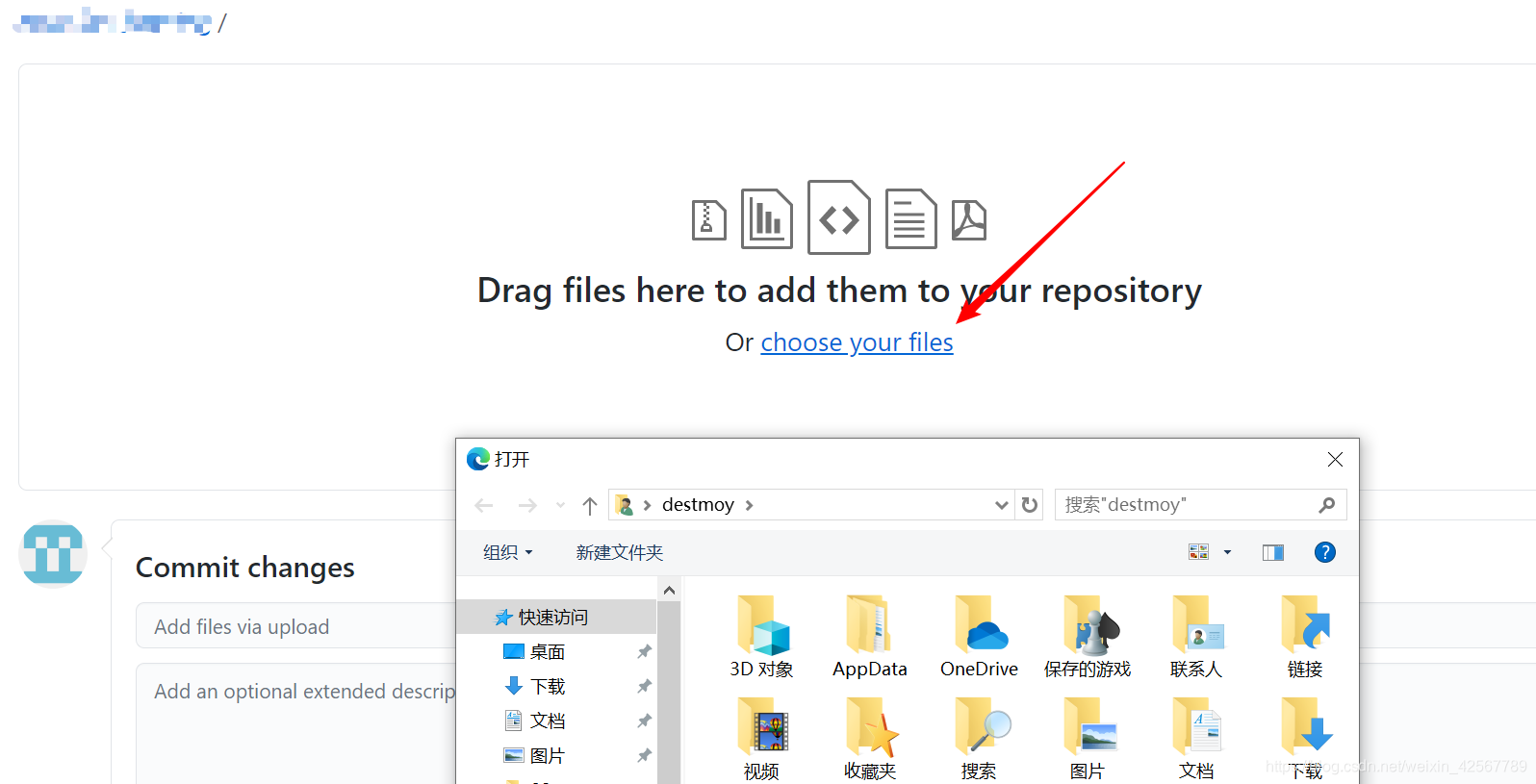1536x784 pixels.
Task: Click the blurred repository name breadcrumb
Action: pos(114,21)
